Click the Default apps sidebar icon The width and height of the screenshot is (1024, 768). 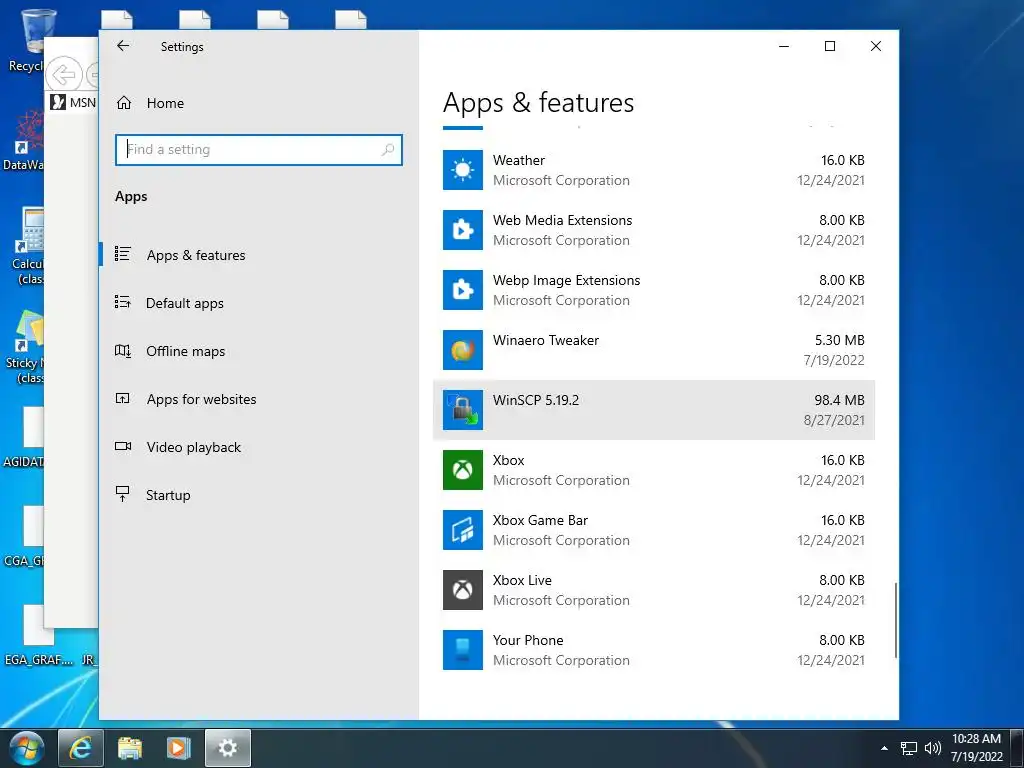pyautogui.click(x=122, y=302)
